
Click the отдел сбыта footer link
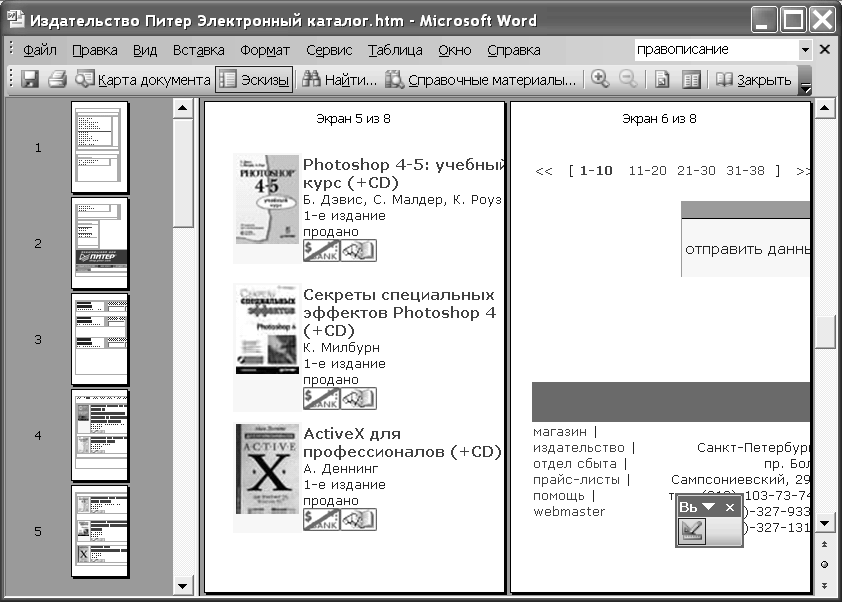(x=575, y=463)
